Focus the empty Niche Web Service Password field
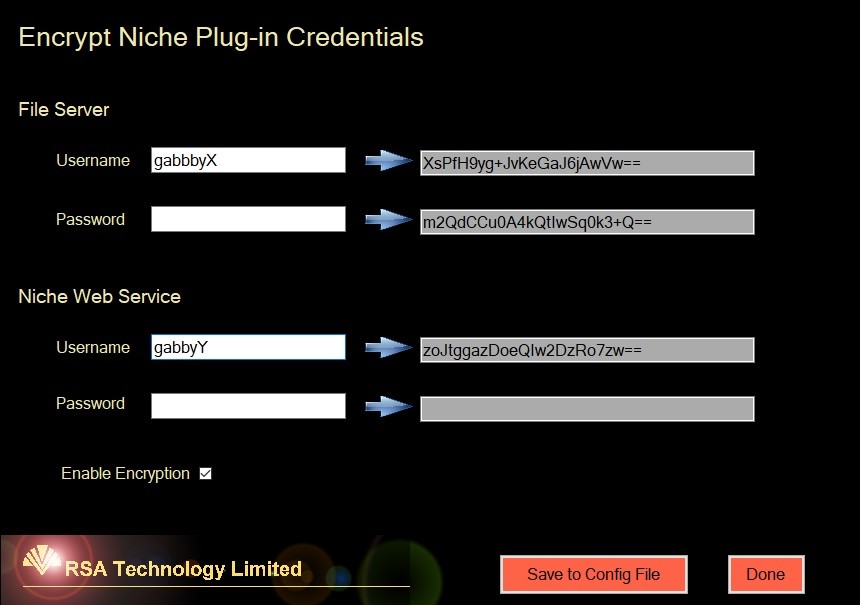This screenshot has height=605, width=863. 248,405
